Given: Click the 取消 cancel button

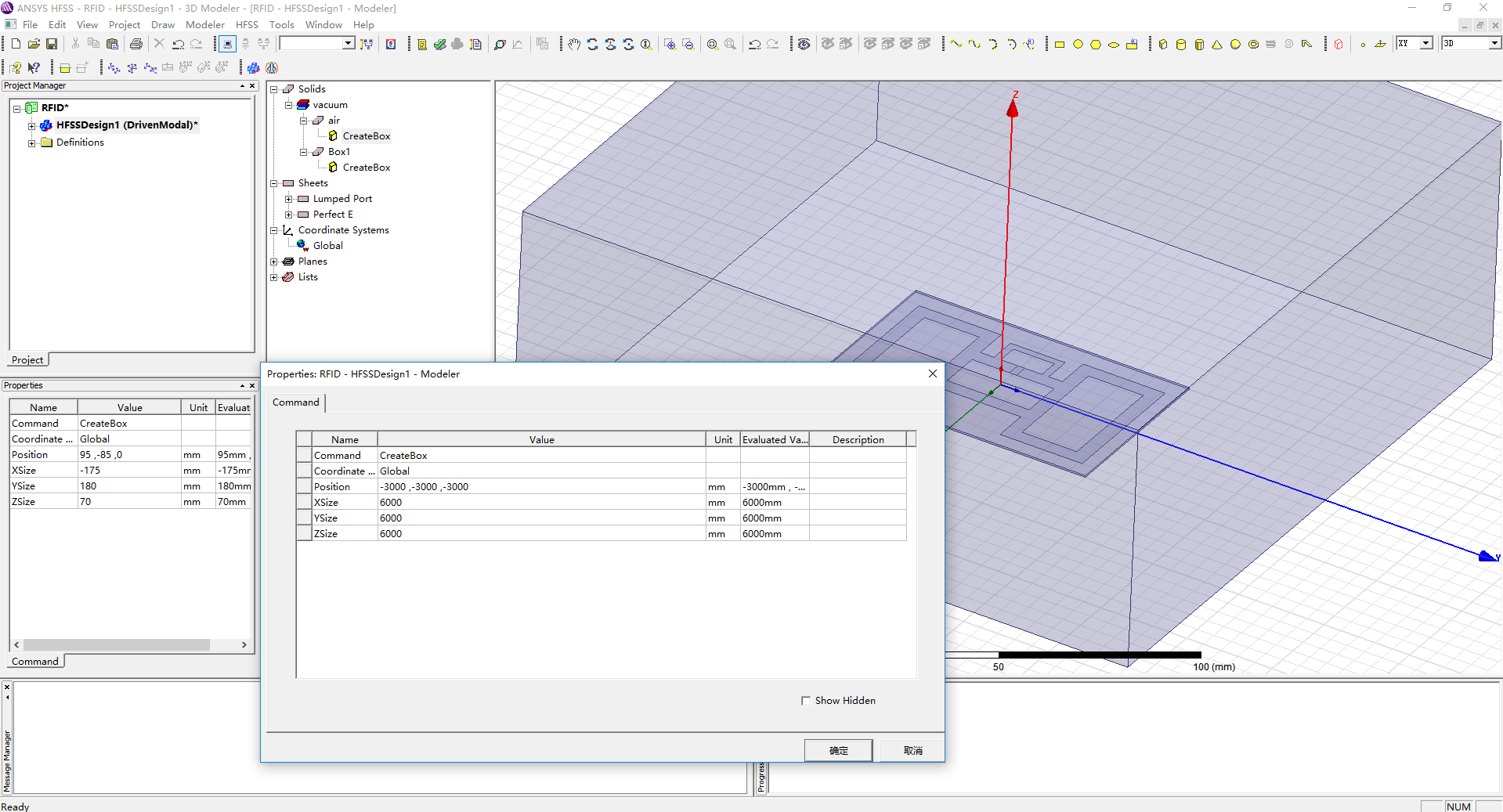Looking at the screenshot, I should [912, 750].
